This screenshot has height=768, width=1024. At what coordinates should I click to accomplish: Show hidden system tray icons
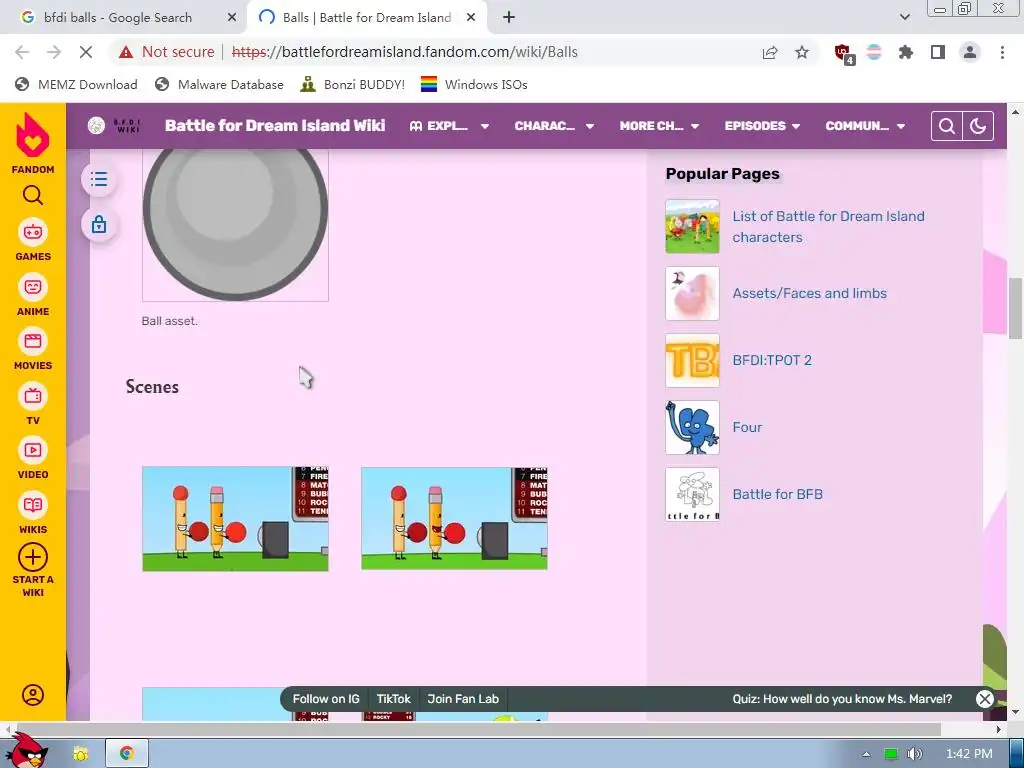click(866, 754)
